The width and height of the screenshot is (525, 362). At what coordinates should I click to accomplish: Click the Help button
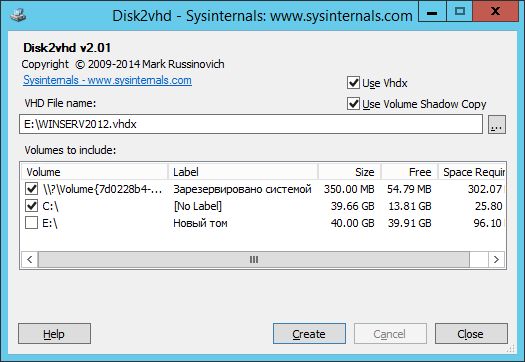click(54, 334)
